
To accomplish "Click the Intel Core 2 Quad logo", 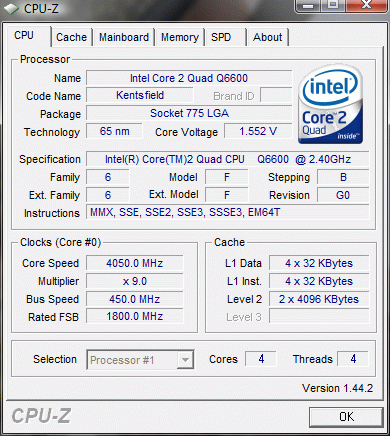I will (330, 105).
